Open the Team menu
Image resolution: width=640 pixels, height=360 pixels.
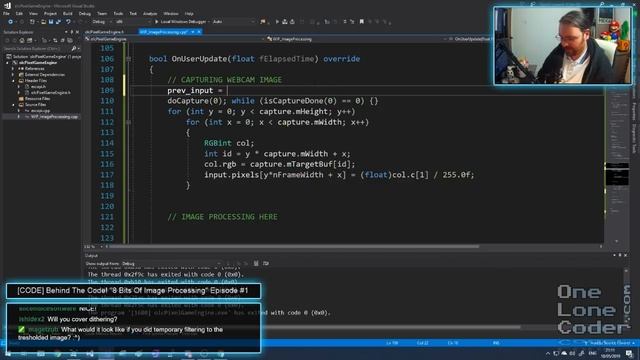pos(102,13)
